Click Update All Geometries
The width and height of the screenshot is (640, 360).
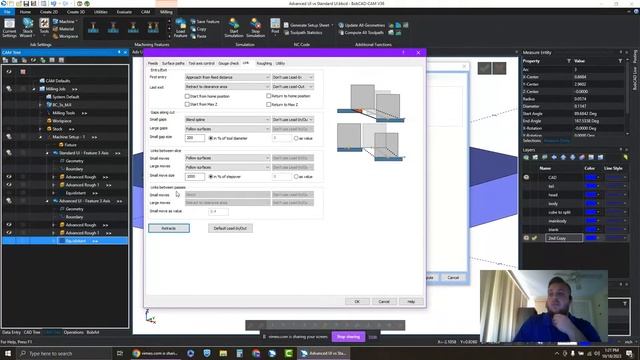pos(362,25)
